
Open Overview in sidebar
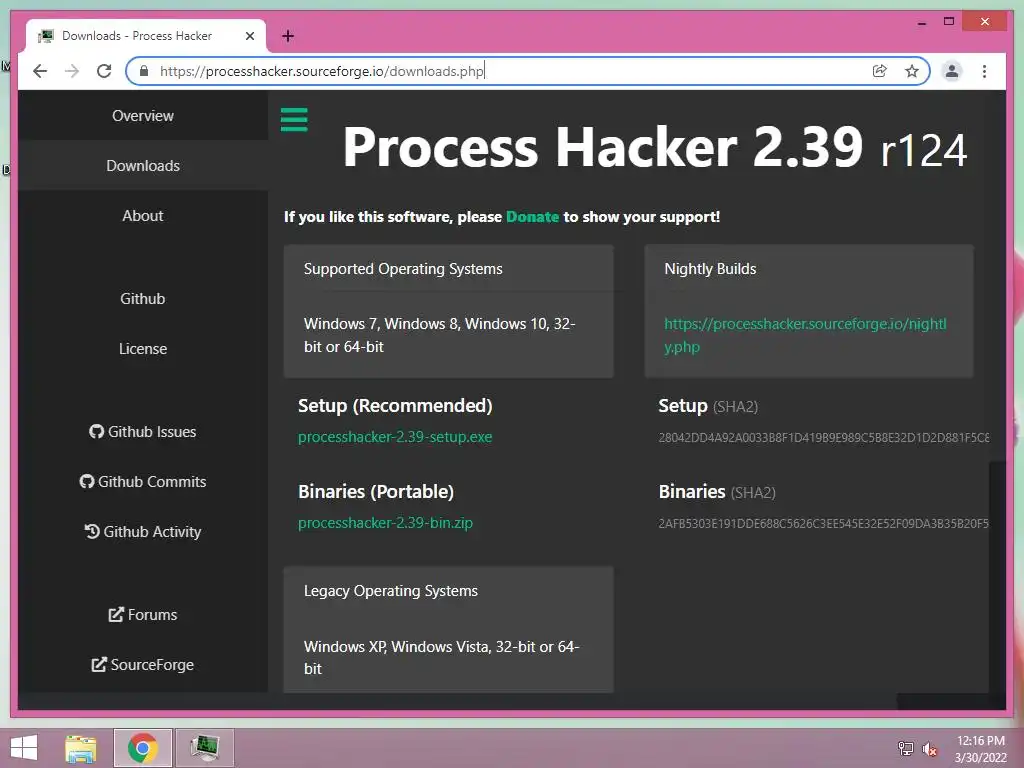tap(143, 116)
